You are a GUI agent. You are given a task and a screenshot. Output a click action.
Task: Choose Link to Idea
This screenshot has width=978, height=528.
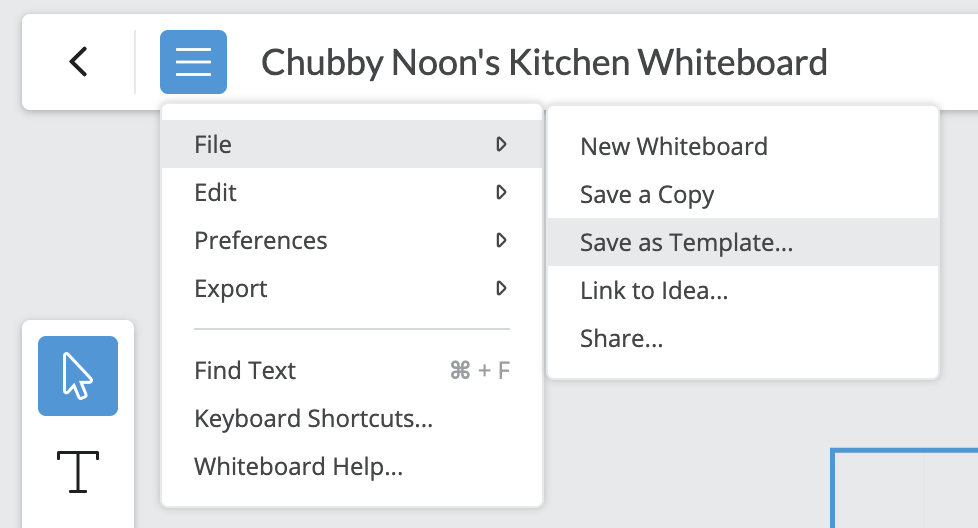743,290
